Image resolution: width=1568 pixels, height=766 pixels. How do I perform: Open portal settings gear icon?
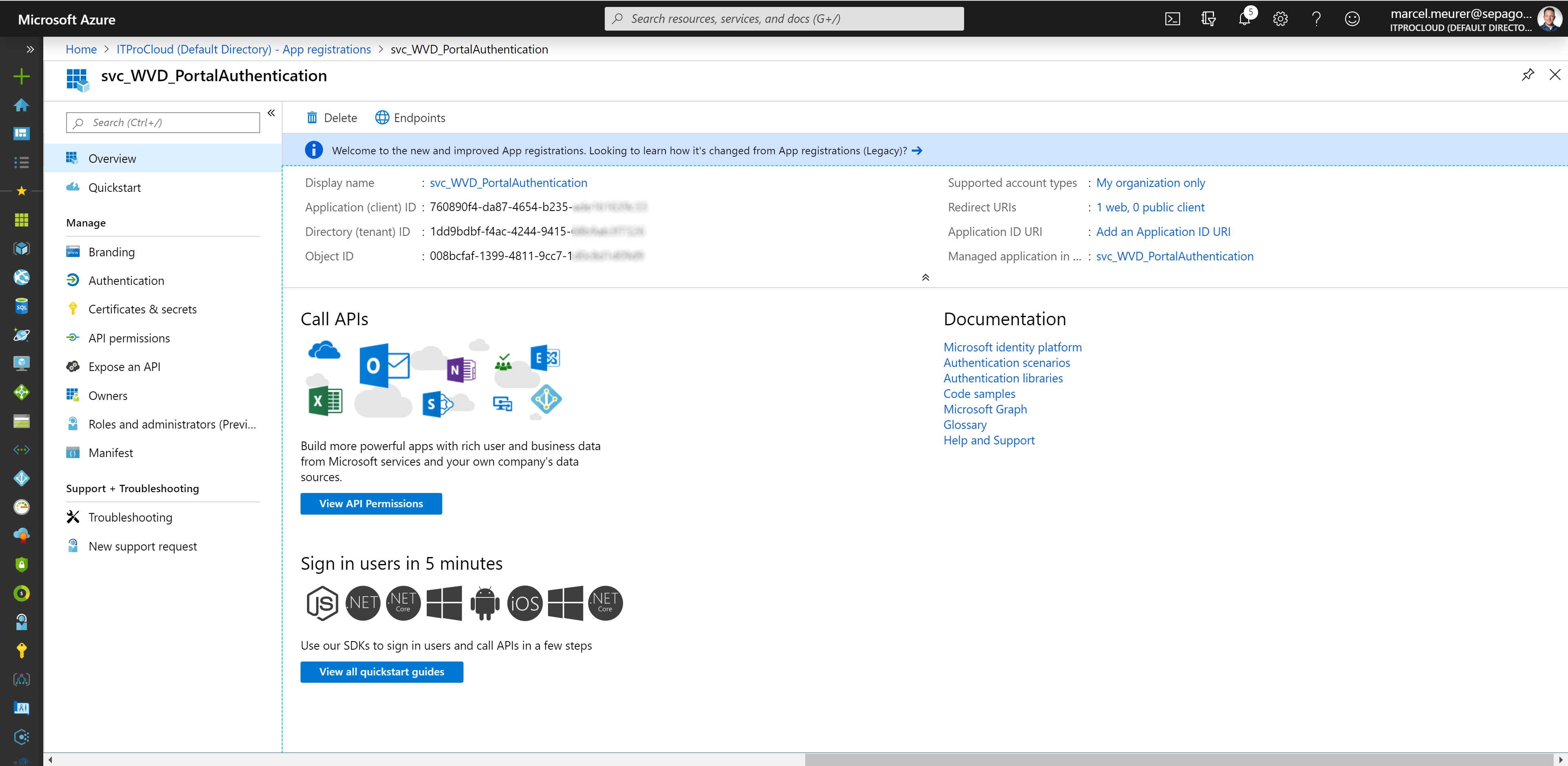pyautogui.click(x=1280, y=19)
